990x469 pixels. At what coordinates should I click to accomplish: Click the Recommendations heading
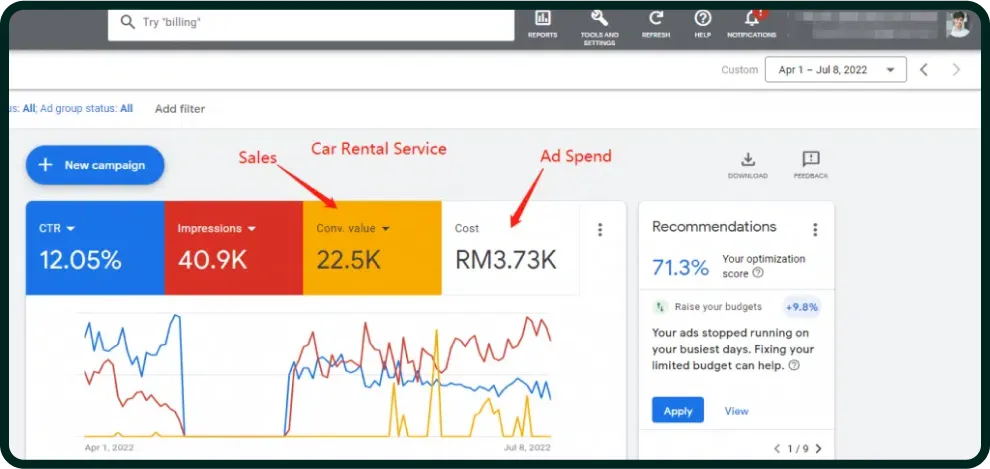(x=714, y=227)
